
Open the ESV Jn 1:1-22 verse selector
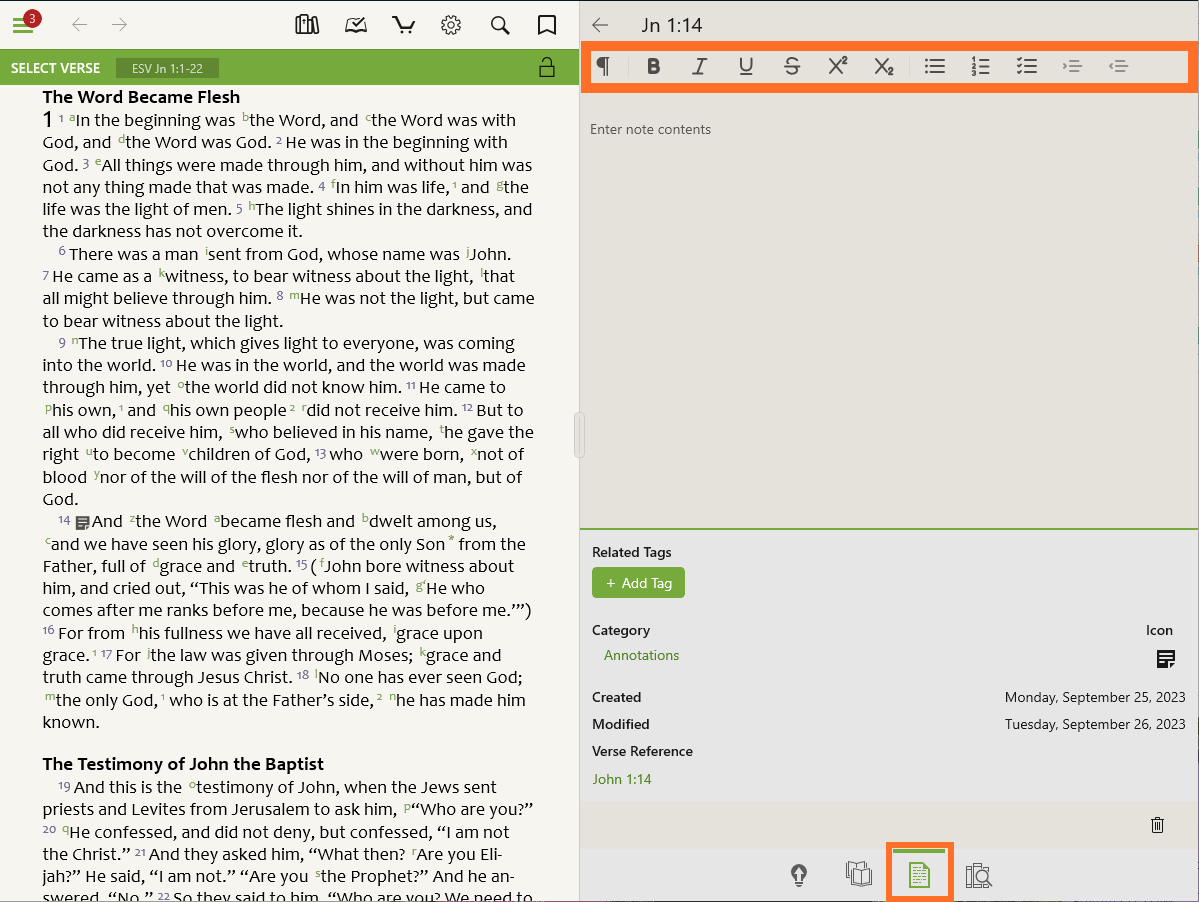coord(167,68)
